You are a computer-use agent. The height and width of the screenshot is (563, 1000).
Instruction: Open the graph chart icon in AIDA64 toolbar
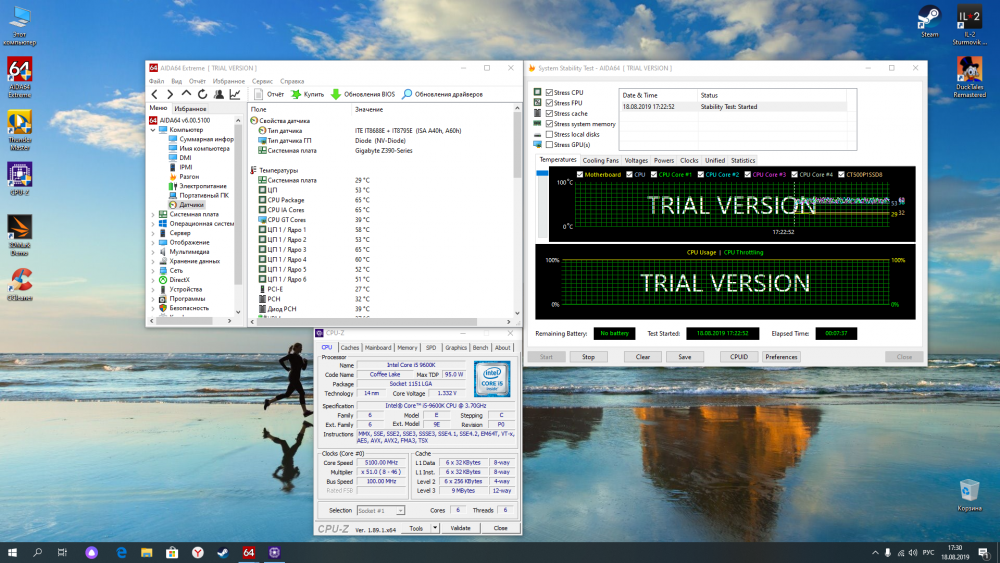pyautogui.click(x=234, y=94)
